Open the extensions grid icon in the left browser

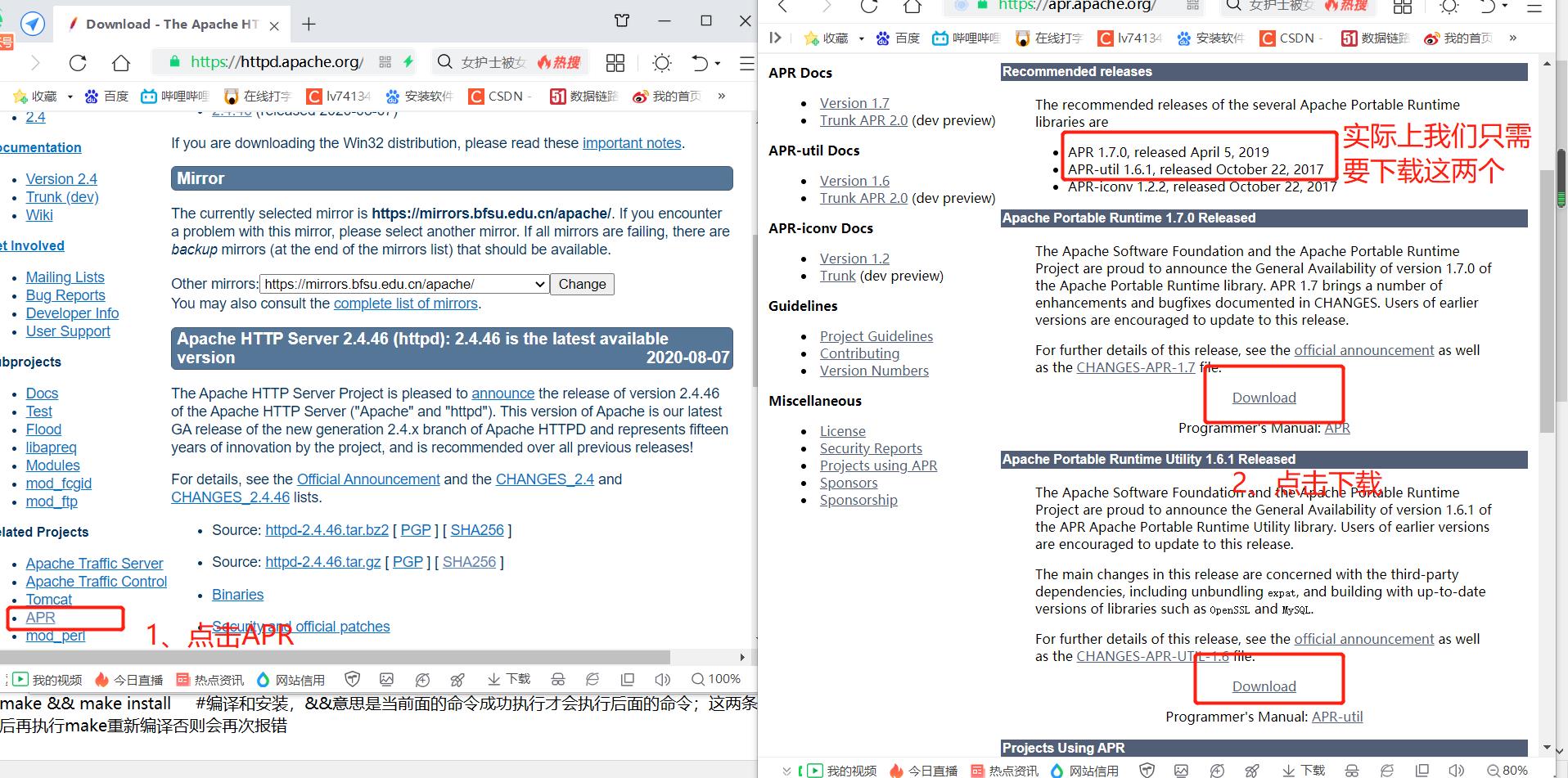615,63
